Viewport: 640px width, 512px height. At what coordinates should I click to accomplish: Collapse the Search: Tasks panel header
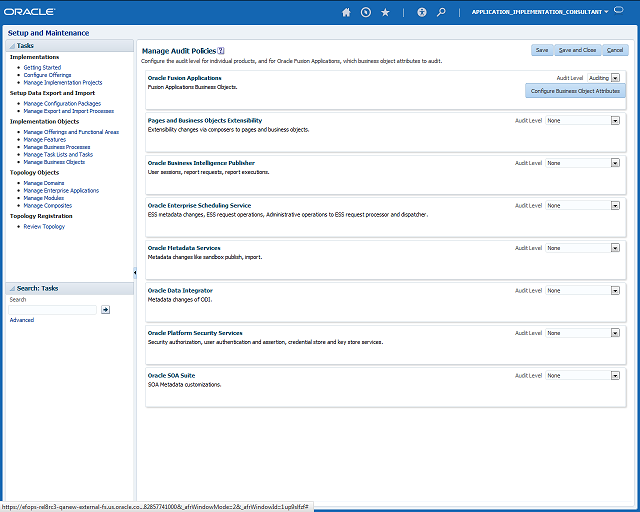(12, 288)
